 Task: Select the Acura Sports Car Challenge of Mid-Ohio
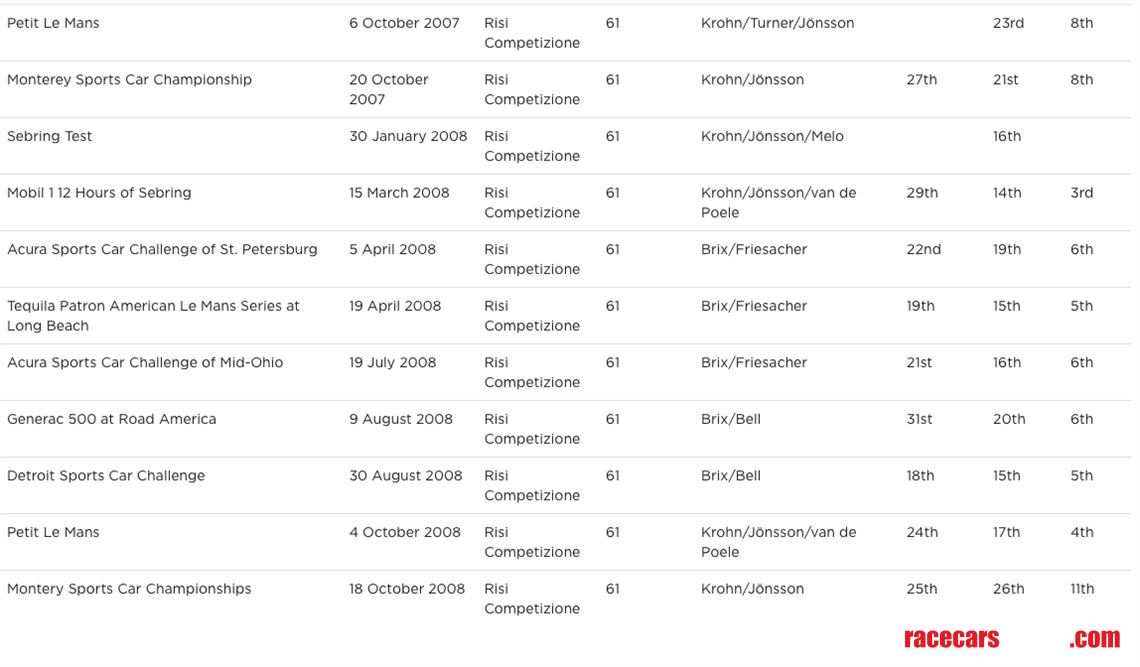click(145, 362)
